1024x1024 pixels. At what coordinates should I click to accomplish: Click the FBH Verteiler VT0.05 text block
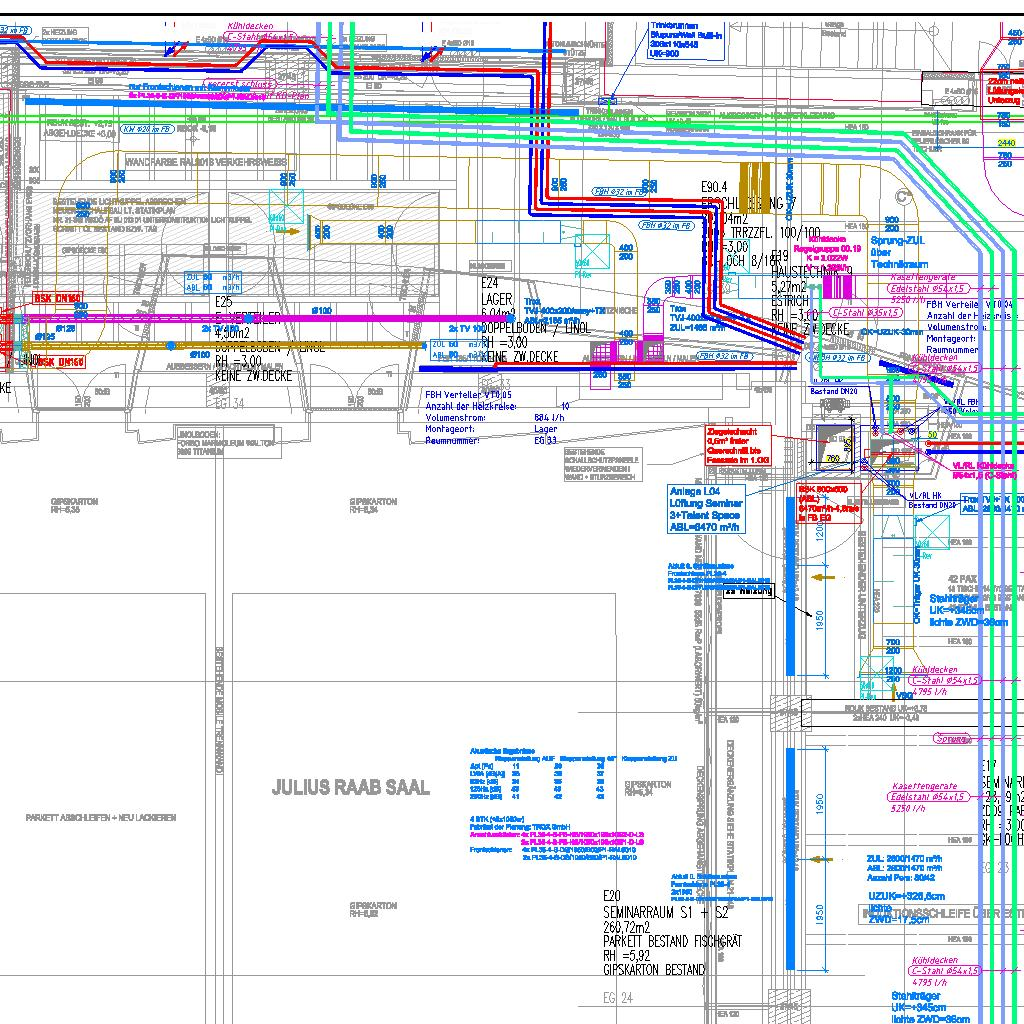tap(495, 418)
